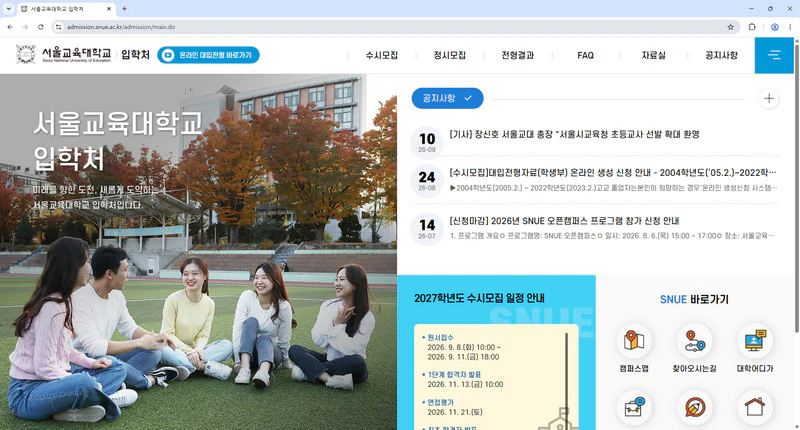This screenshot has width=800, height=430.
Task: Click the date badge 10 26-09
Action: click(427, 142)
